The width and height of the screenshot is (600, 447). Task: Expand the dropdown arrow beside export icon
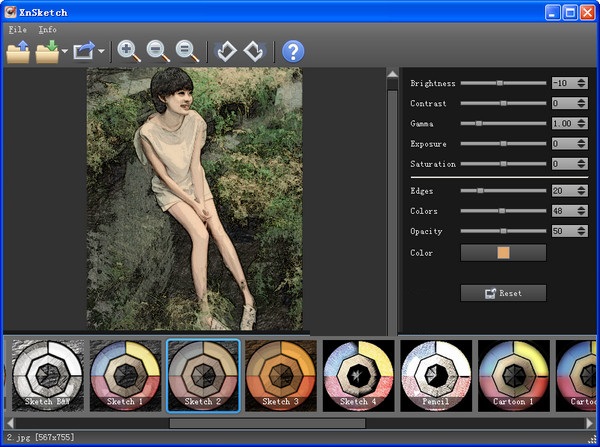pos(101,52)
